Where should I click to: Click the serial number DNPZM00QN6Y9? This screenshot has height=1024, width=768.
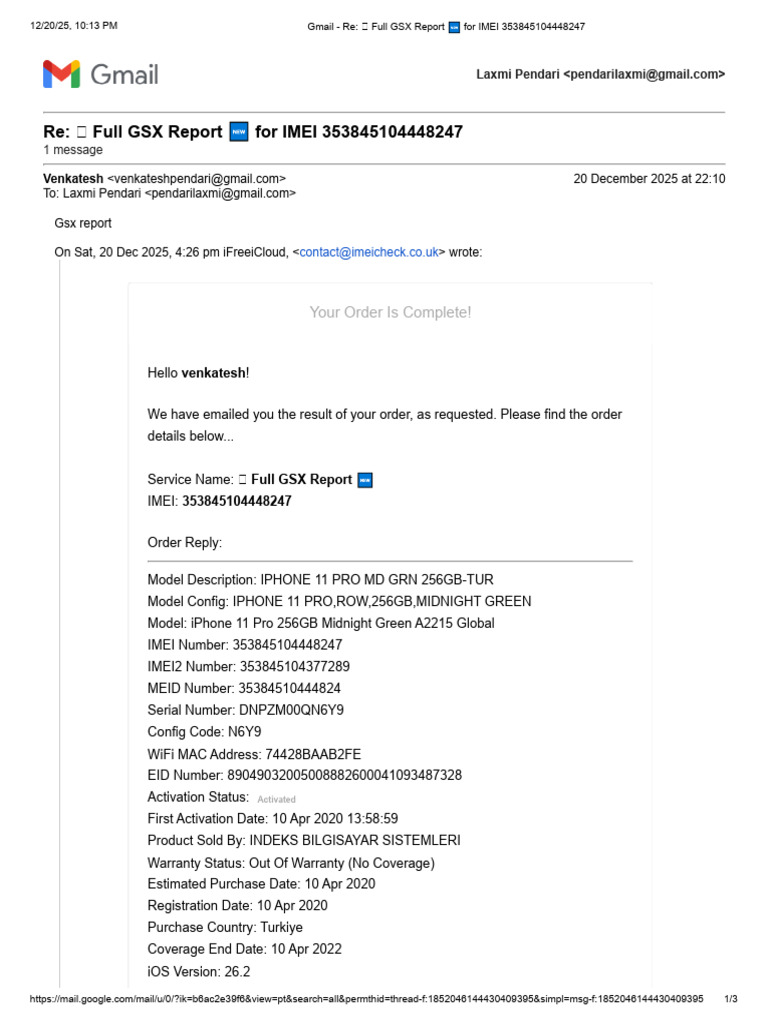point(291,710)
